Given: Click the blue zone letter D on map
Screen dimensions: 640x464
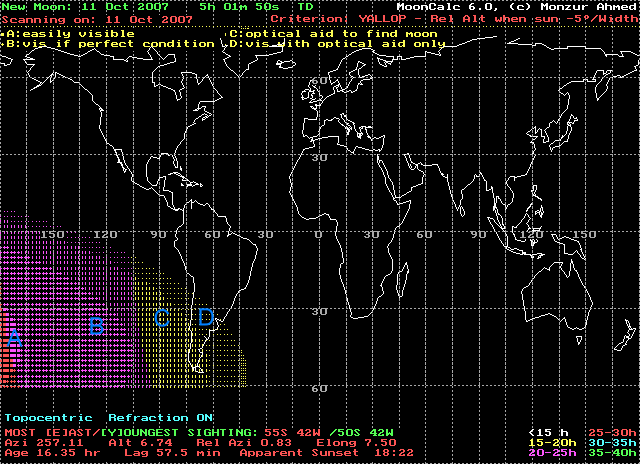Looking at the screenshot, I should [205, 317].
